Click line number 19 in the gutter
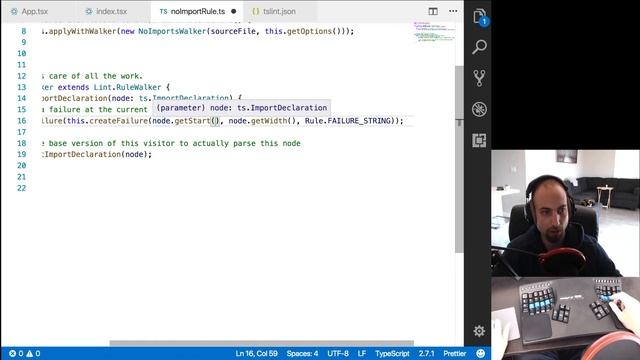640x360 pixels. [22, 154]
